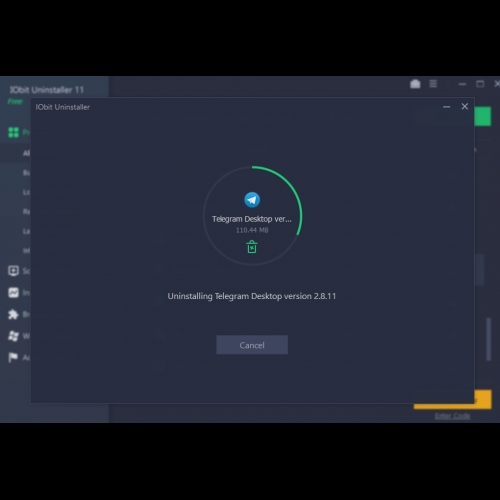
Task: Click the circular uninstall progress ring
Action: pyautogui.click(x=252, y=216)
